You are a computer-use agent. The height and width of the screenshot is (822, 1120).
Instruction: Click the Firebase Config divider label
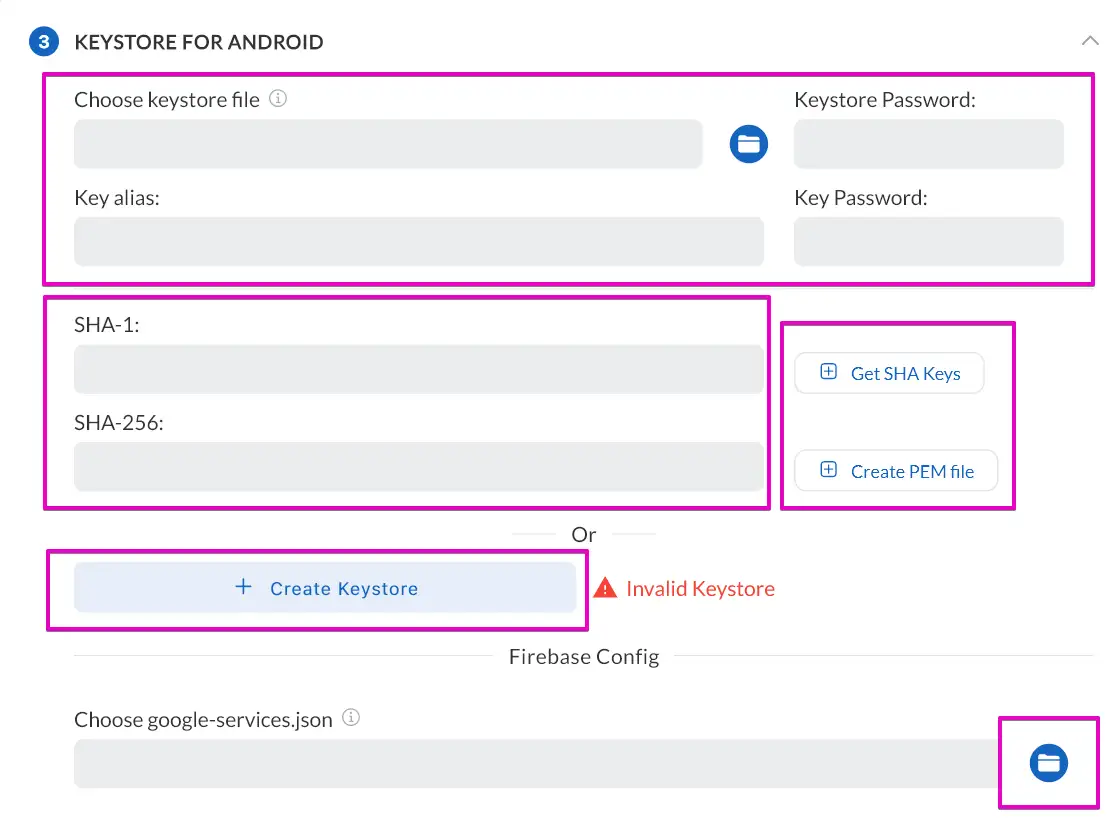(x=584, y=657)
